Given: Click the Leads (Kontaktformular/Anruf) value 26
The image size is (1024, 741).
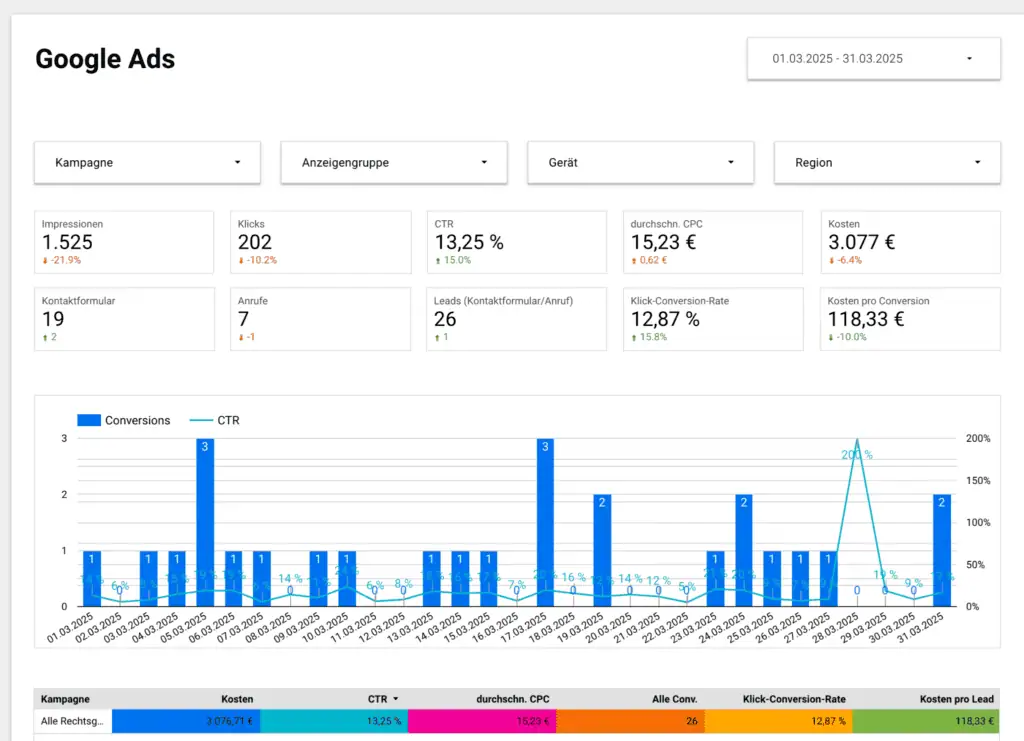Looking at the screenshot, I should pos(445,319).
